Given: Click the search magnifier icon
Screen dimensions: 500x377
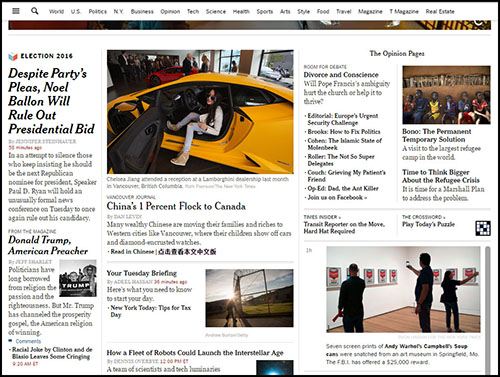Looking at the screenshot, I should (x=34, y=11).
